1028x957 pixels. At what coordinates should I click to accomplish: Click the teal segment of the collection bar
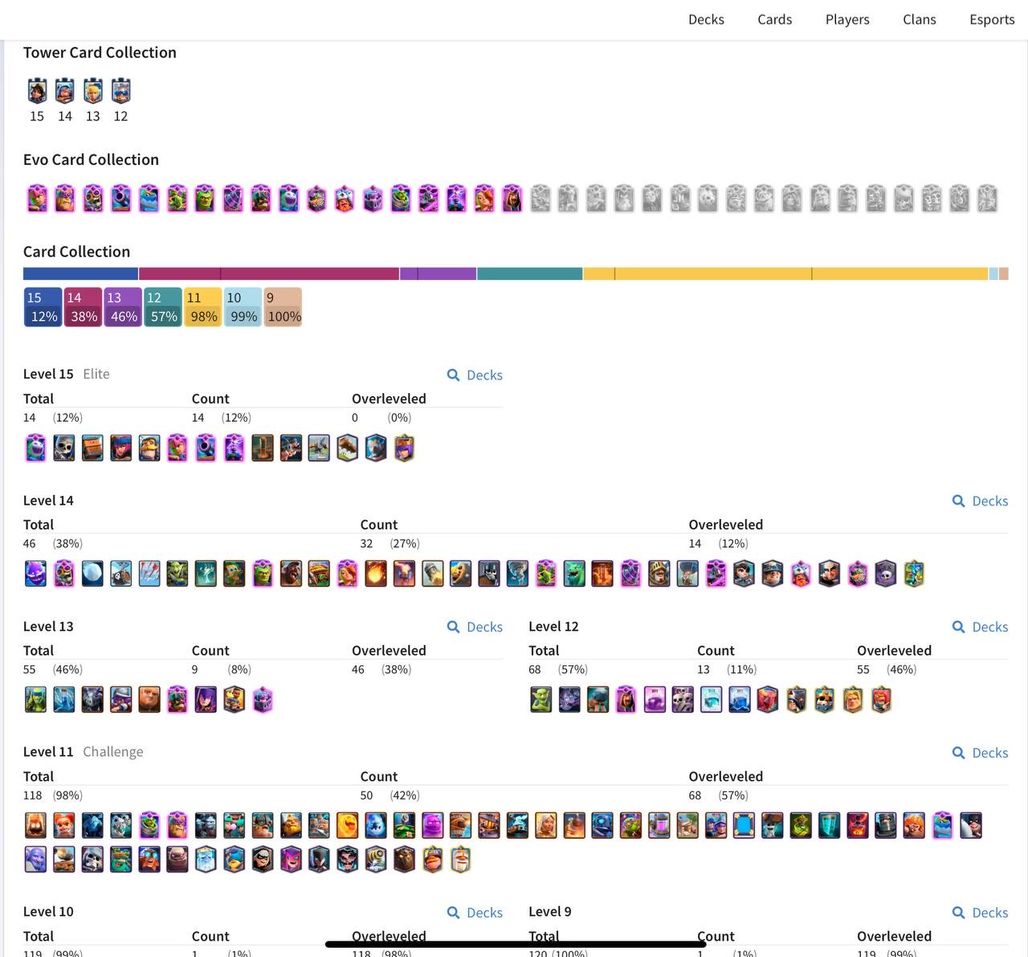(530, 273)
